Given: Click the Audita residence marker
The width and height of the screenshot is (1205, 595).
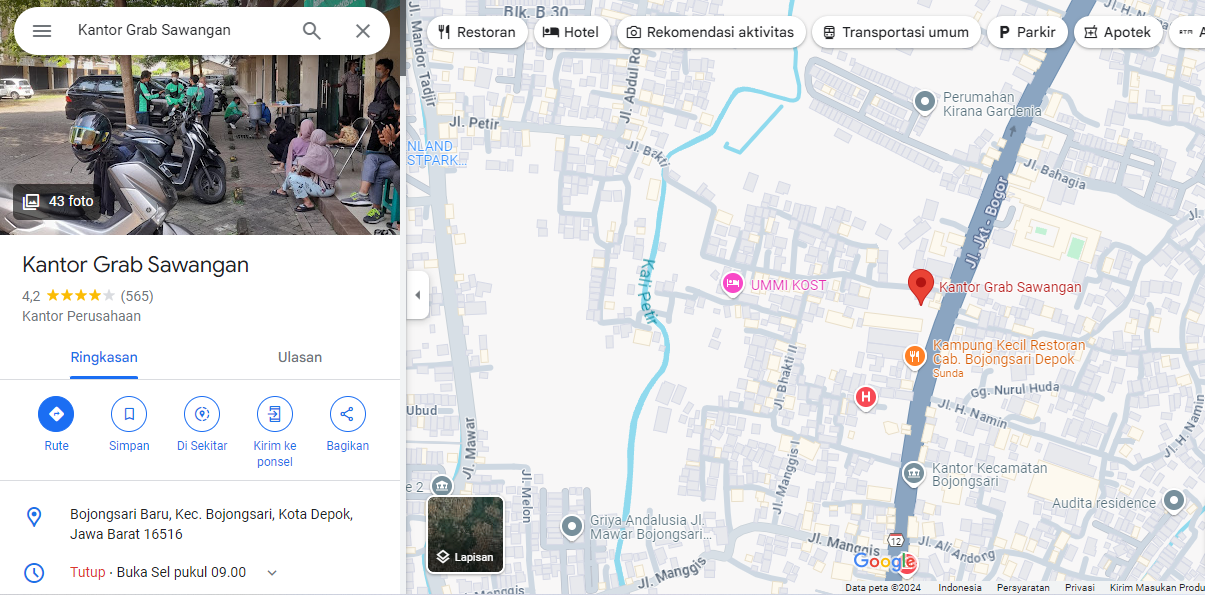Looking at the screenshot, I should (1174, 501).
